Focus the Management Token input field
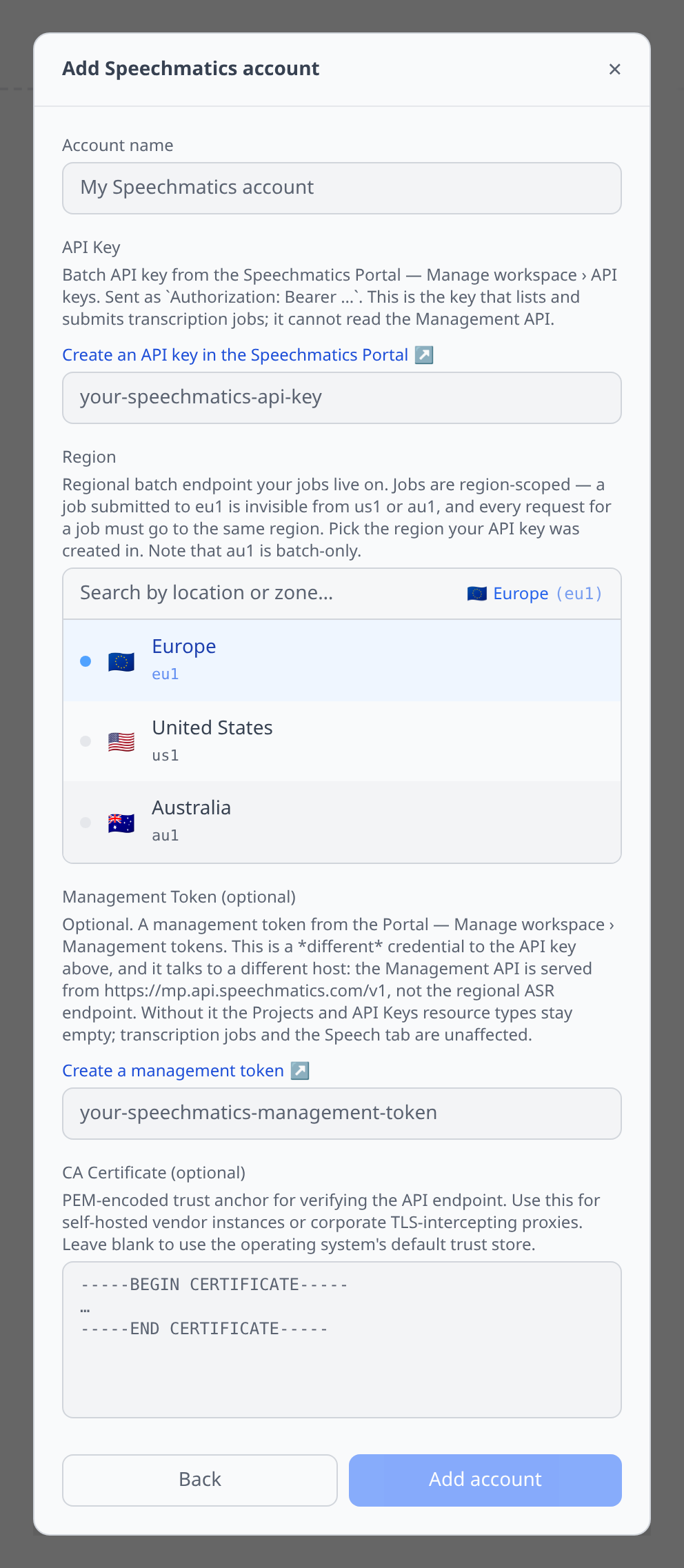 pyautogui.click(x=342, y=1114)
